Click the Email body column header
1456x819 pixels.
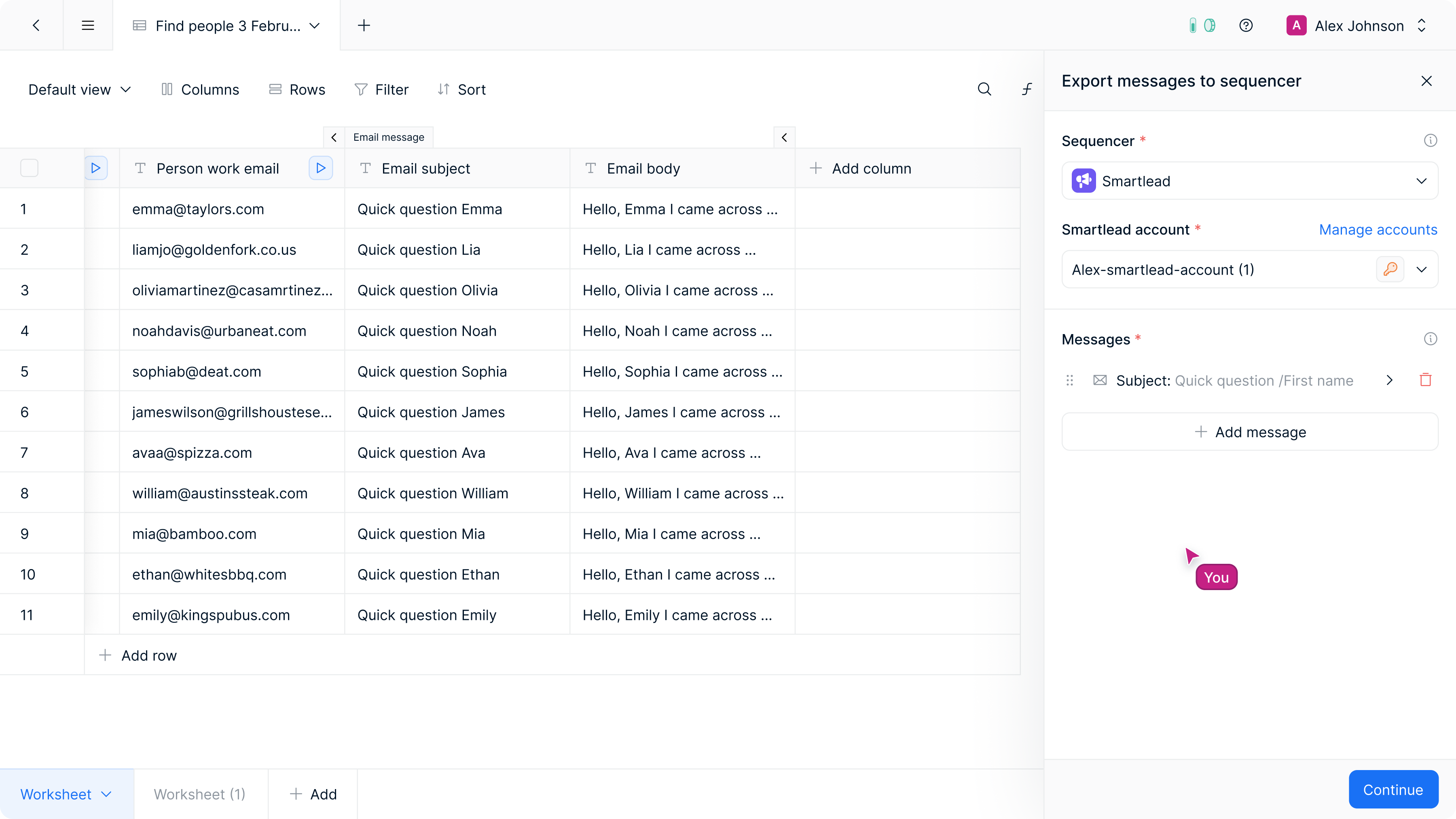tap(682, 168)
